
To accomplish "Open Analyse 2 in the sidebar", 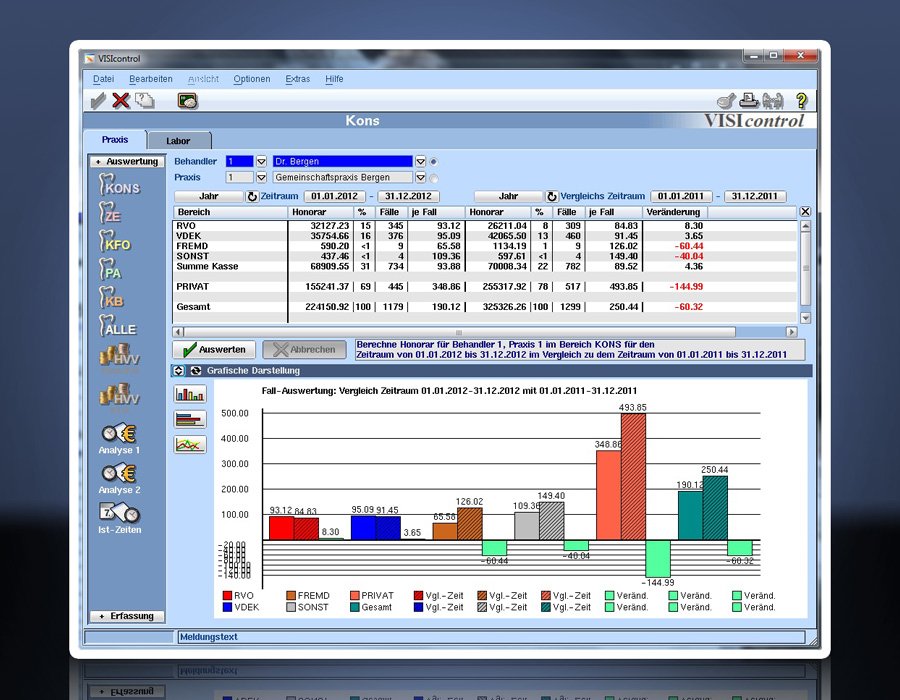I will [x=119, y=479].
